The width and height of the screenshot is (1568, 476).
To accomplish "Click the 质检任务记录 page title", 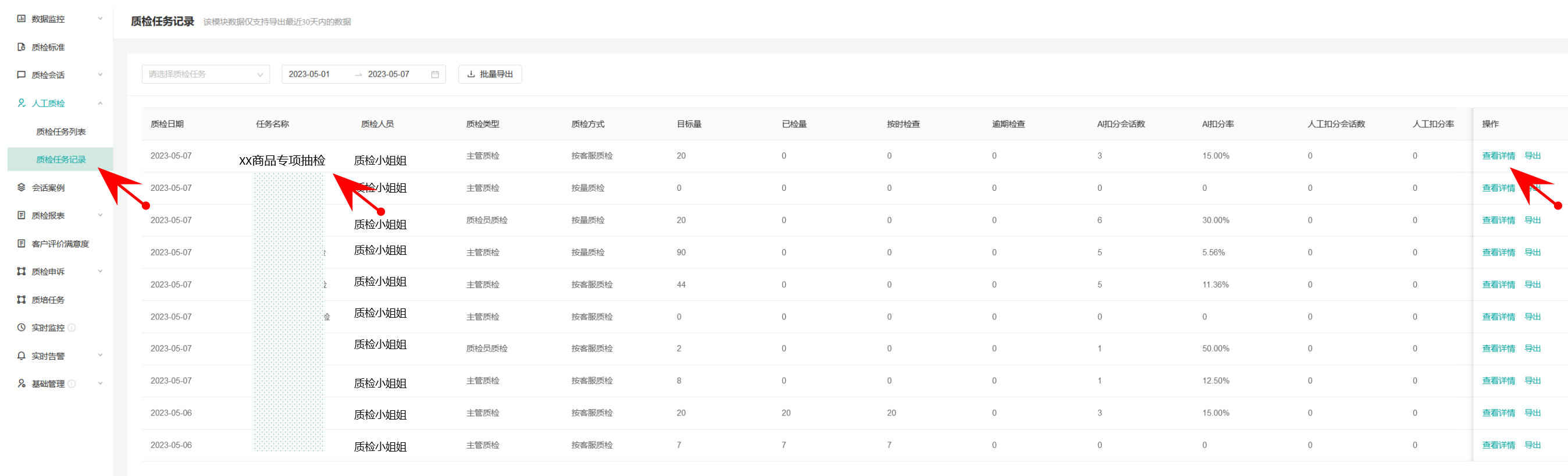I will tap(162, 22).
